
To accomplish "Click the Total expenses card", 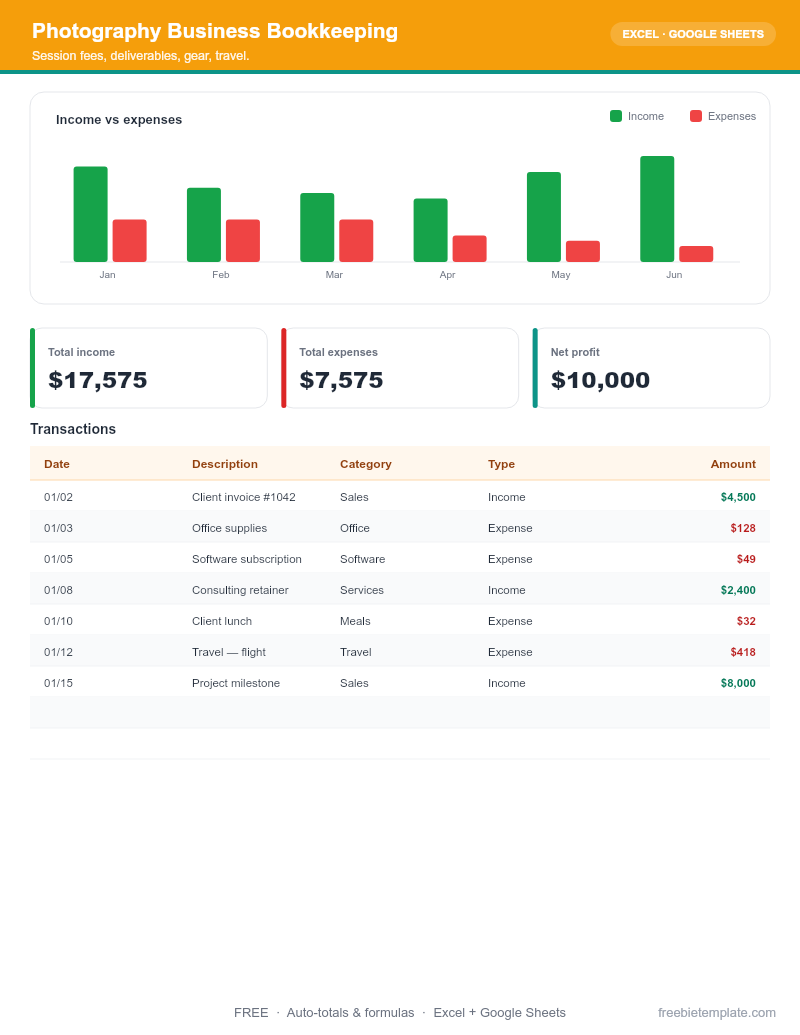I will (400, 368).
